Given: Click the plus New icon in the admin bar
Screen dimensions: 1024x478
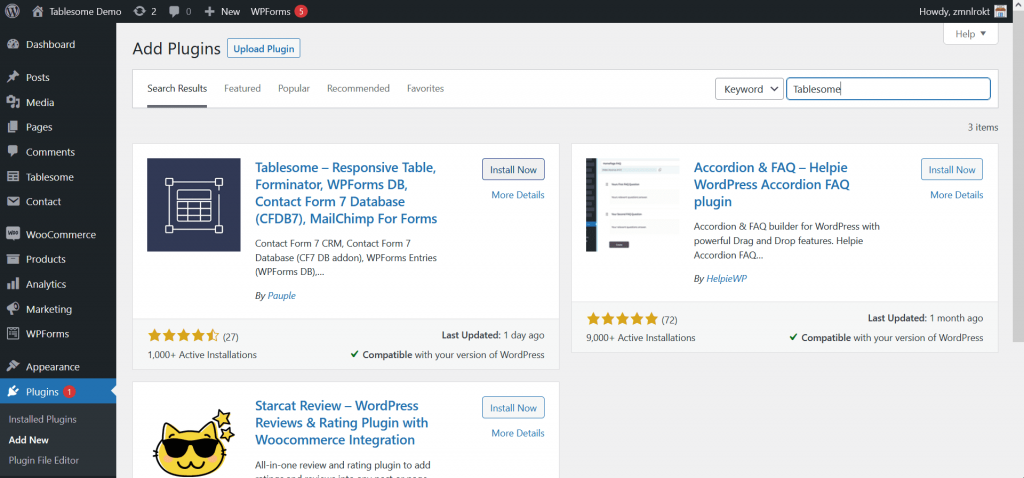Looking at the screenshot, I should (210, 11).
